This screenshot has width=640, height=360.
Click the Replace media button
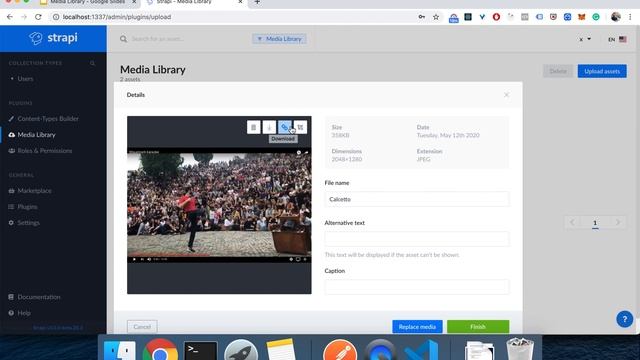tap(417, 327)
